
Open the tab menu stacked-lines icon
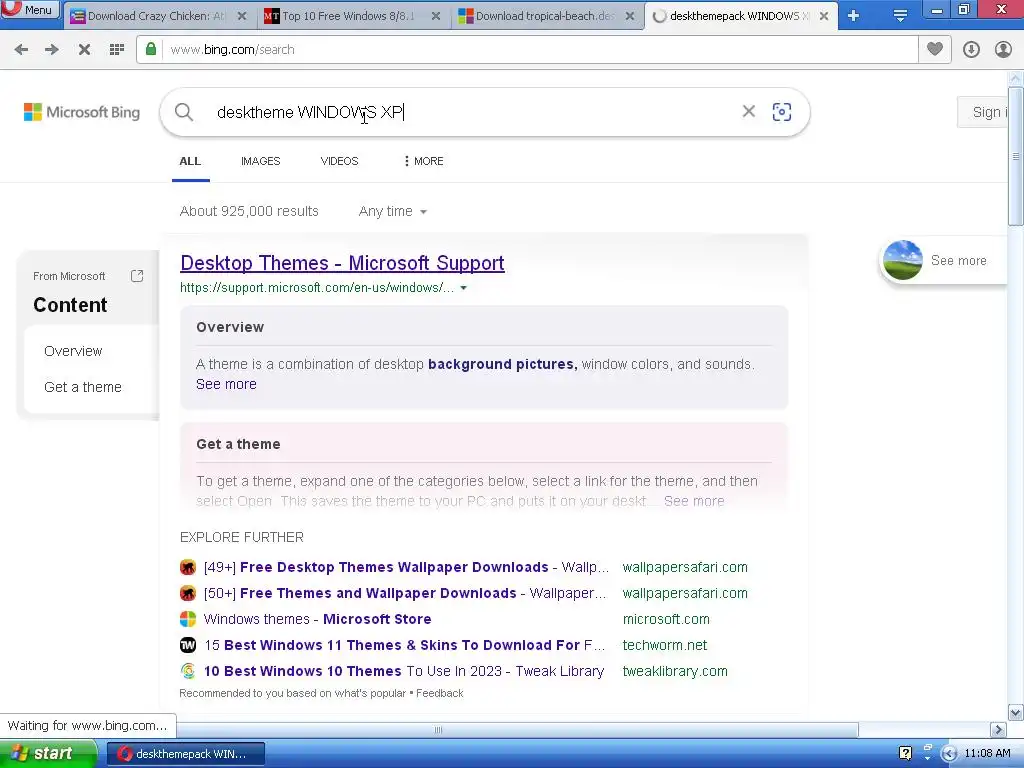tap(900, 16)
